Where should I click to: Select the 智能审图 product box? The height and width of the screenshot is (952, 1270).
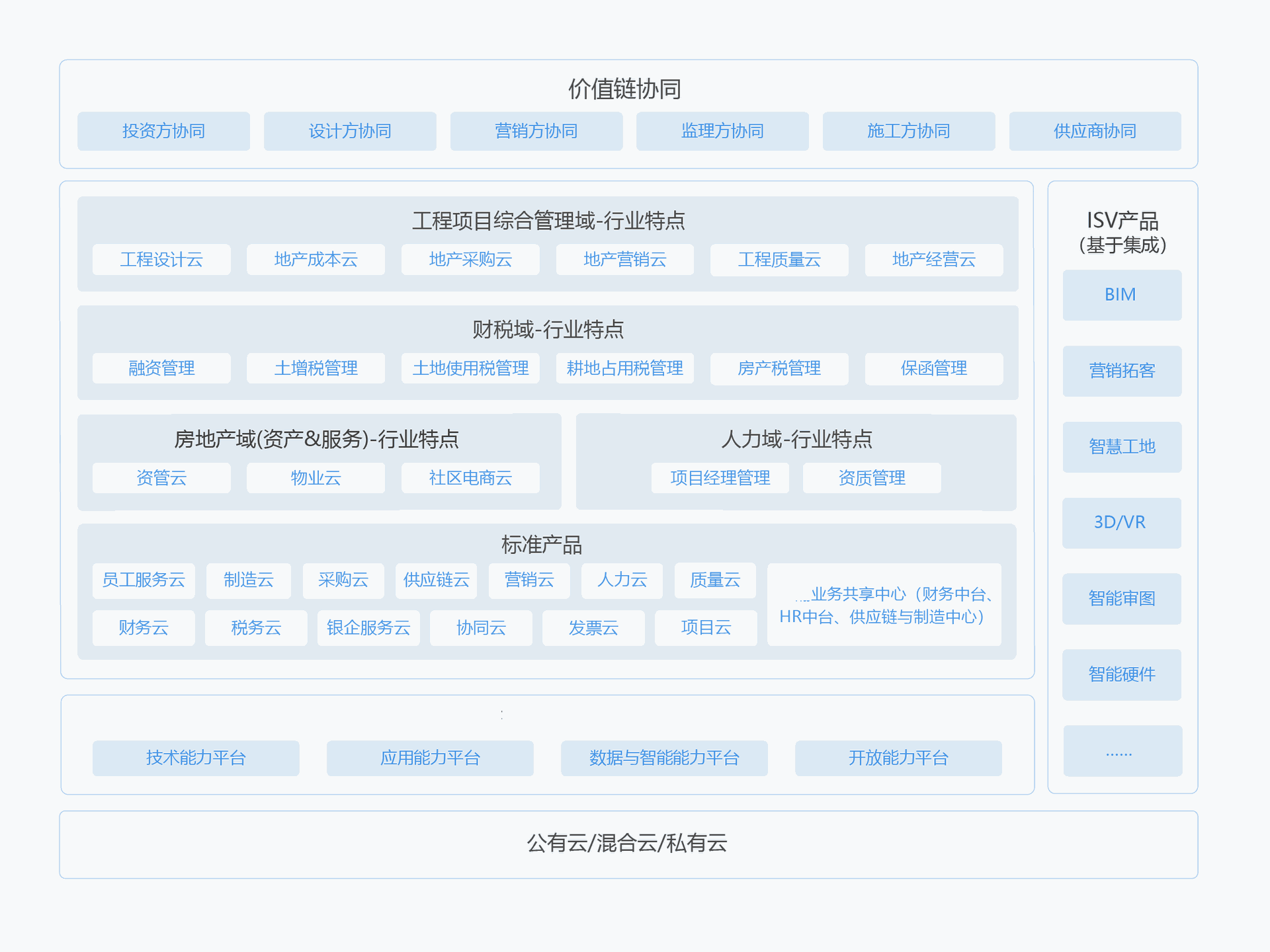[1122, 599]
